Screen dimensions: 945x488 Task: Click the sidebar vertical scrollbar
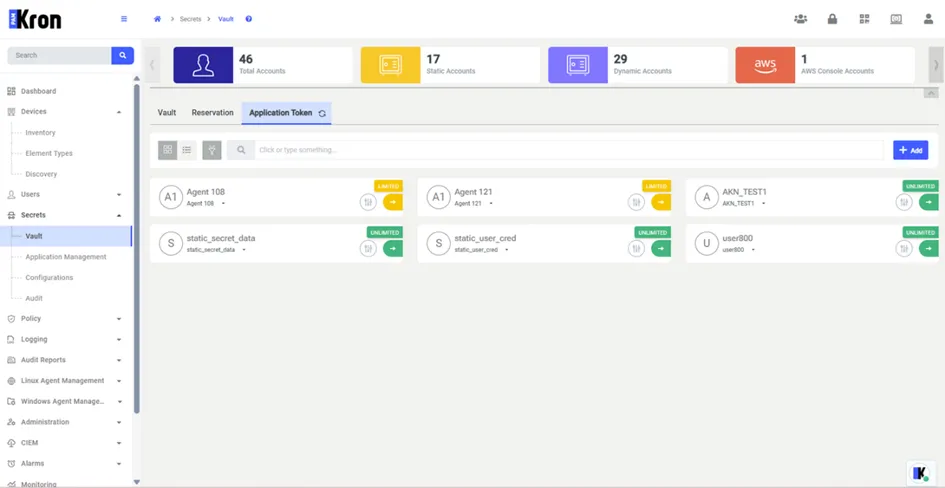[x=137, y=248]
